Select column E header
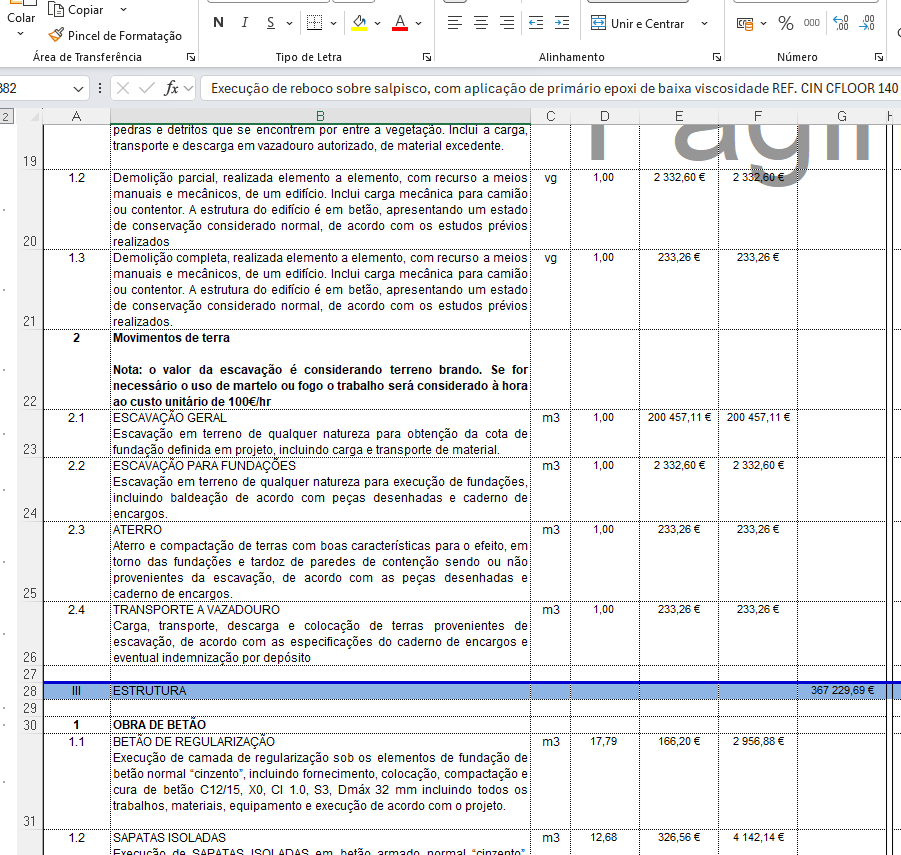This screenshot has height=855, width=901. tap(679, 116)
